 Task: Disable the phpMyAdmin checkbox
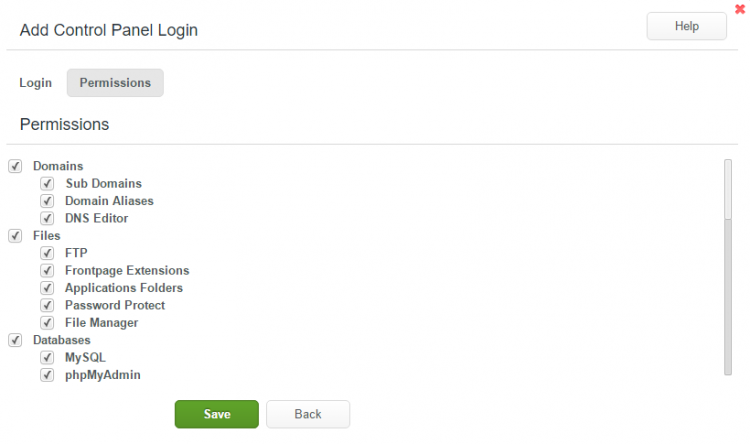(47, 375)
